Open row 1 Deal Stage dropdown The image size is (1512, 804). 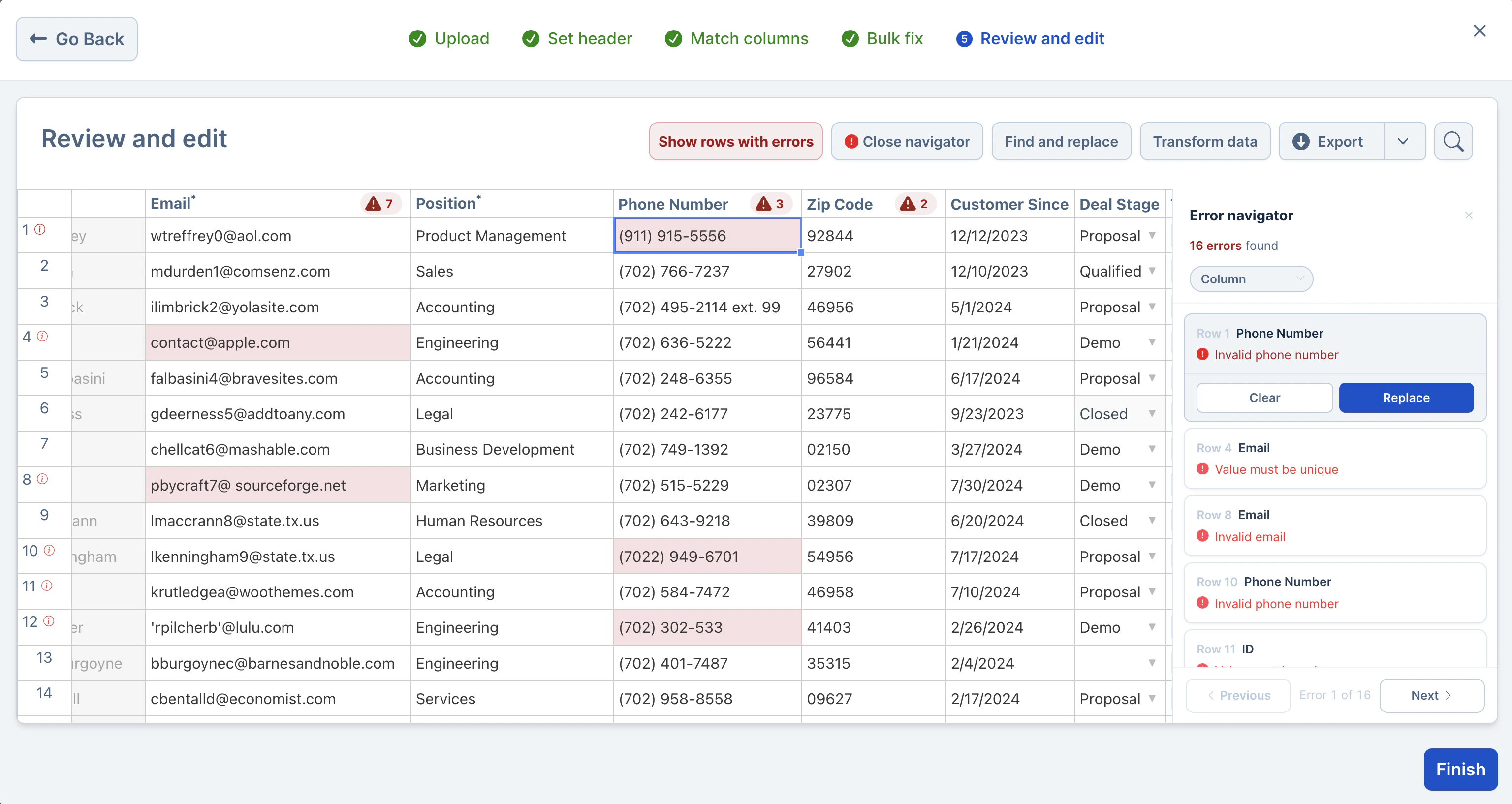(x=1152, y=235)
